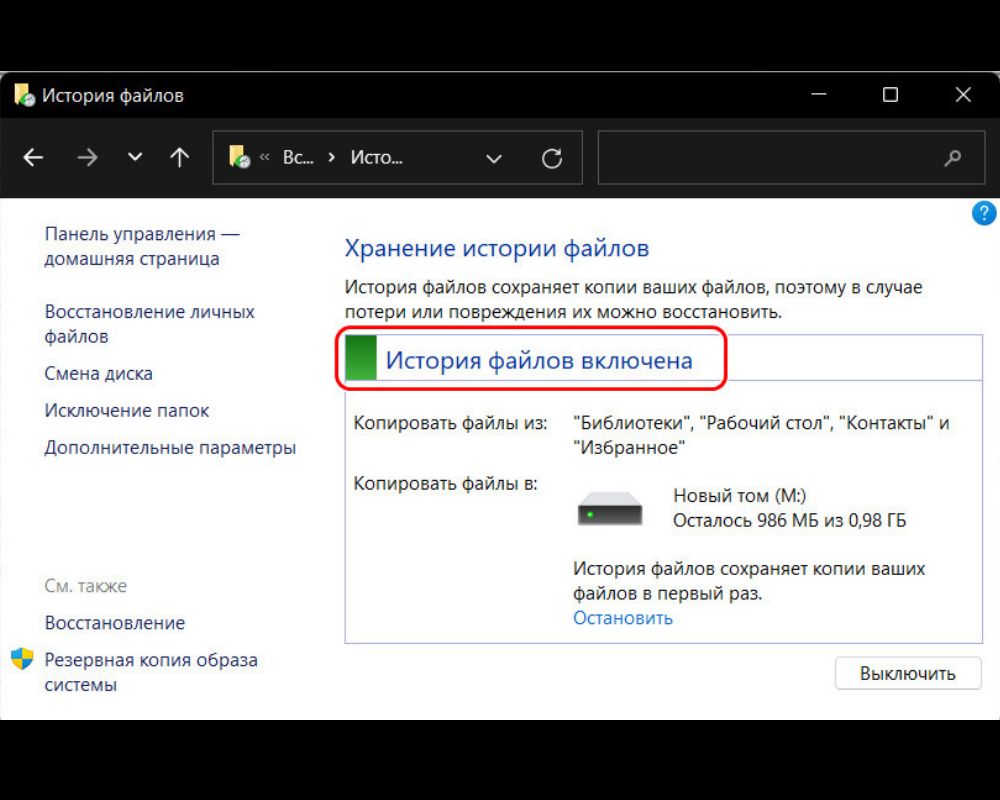
Task: Click the 'См. также' label
Action: point(85,586)
